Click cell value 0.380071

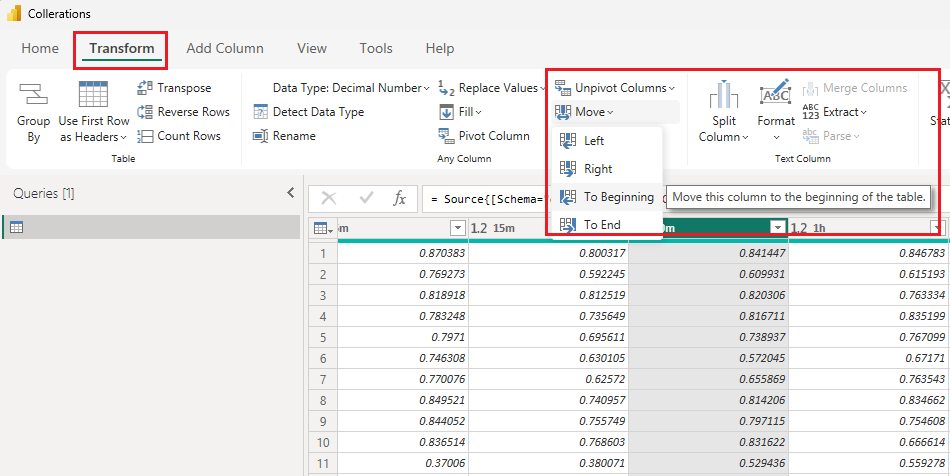tap(602, 465)
